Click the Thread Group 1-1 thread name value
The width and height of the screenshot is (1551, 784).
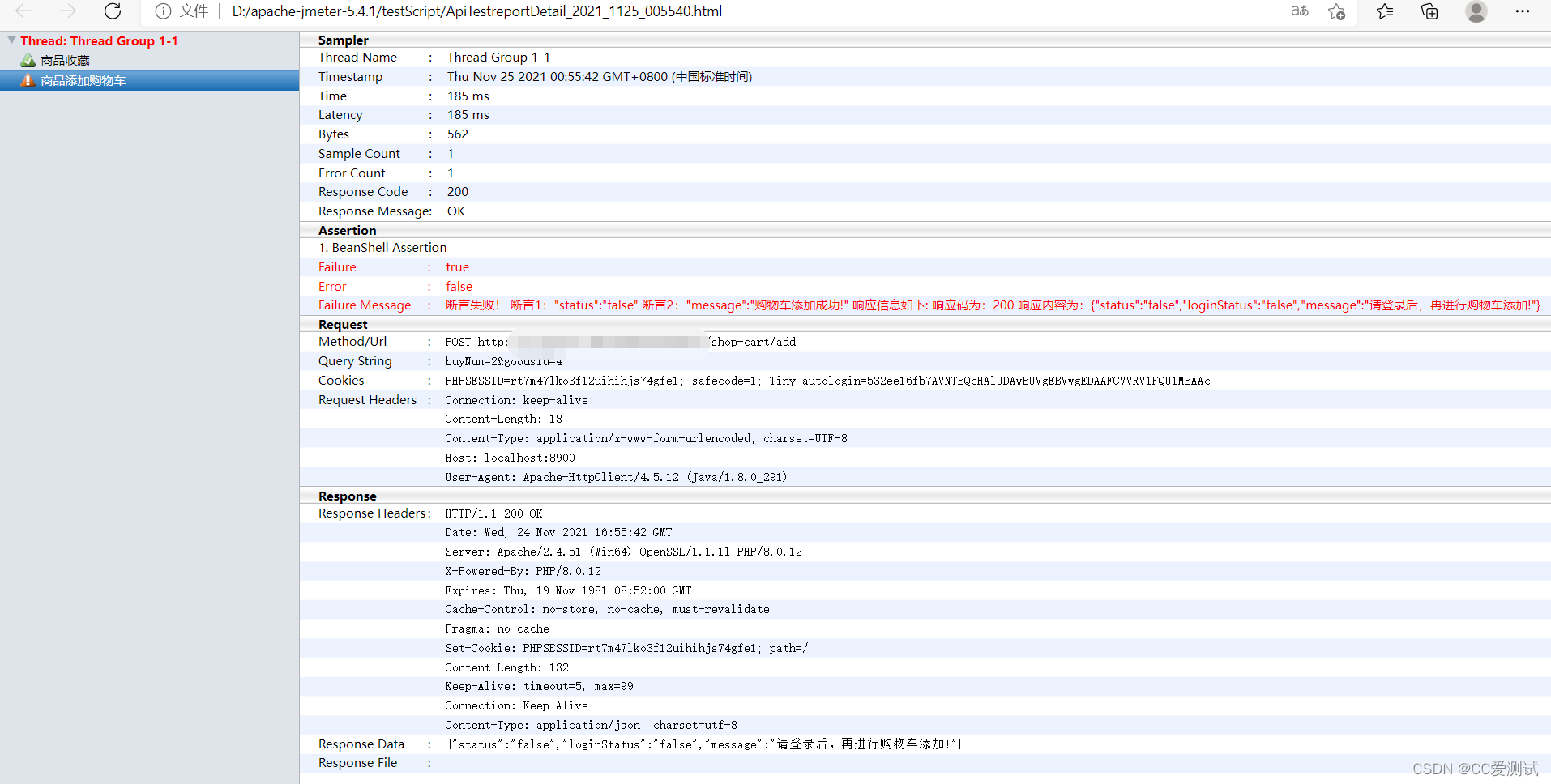[498, 58]
